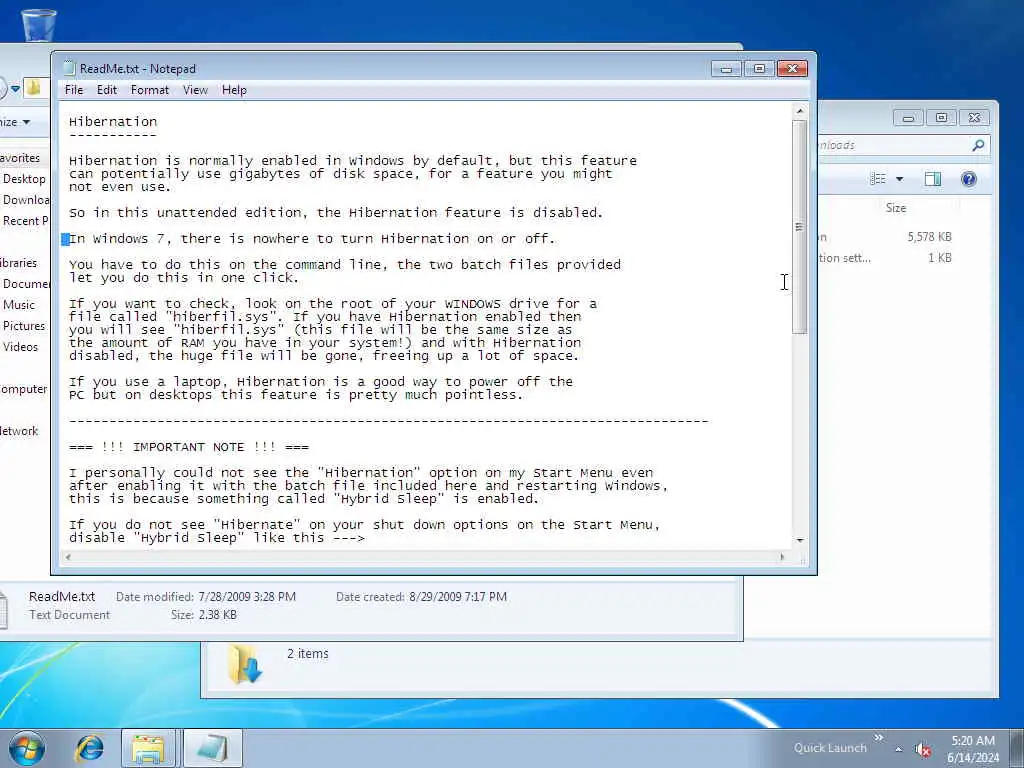Viewport: 1024px width, 768px height.
Task: Select Computer in the navigation pane
Action: (x=24, y=389)
